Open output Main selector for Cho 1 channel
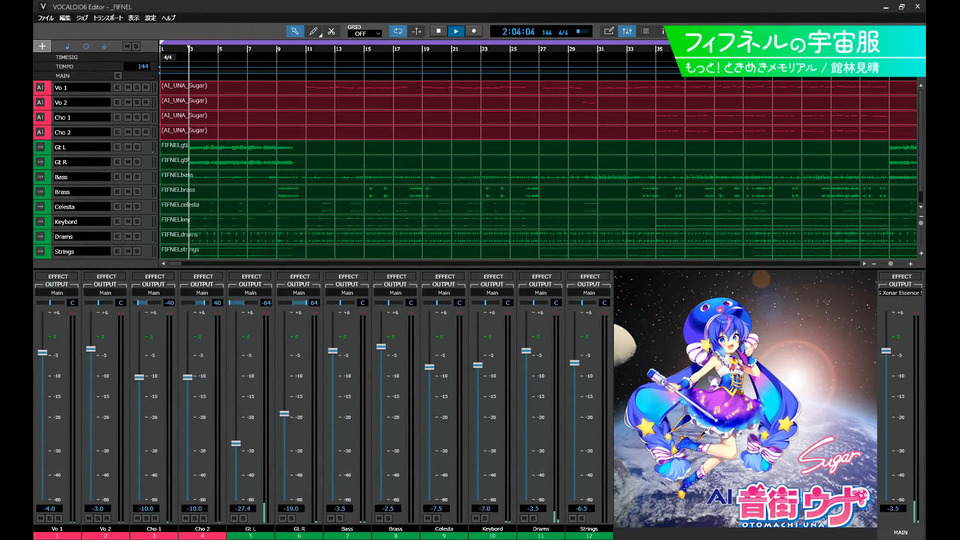 154,293
